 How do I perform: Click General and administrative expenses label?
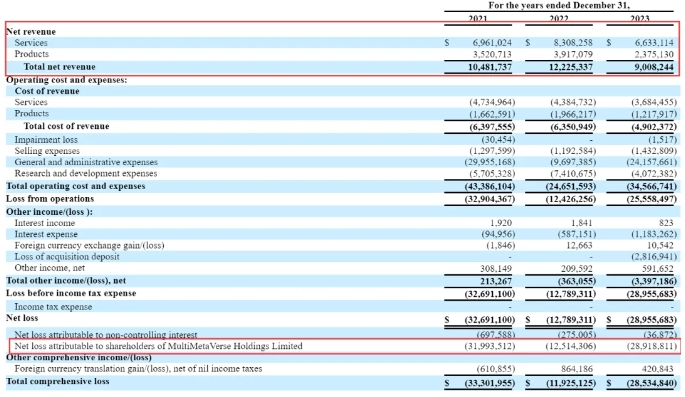[86, 162]
